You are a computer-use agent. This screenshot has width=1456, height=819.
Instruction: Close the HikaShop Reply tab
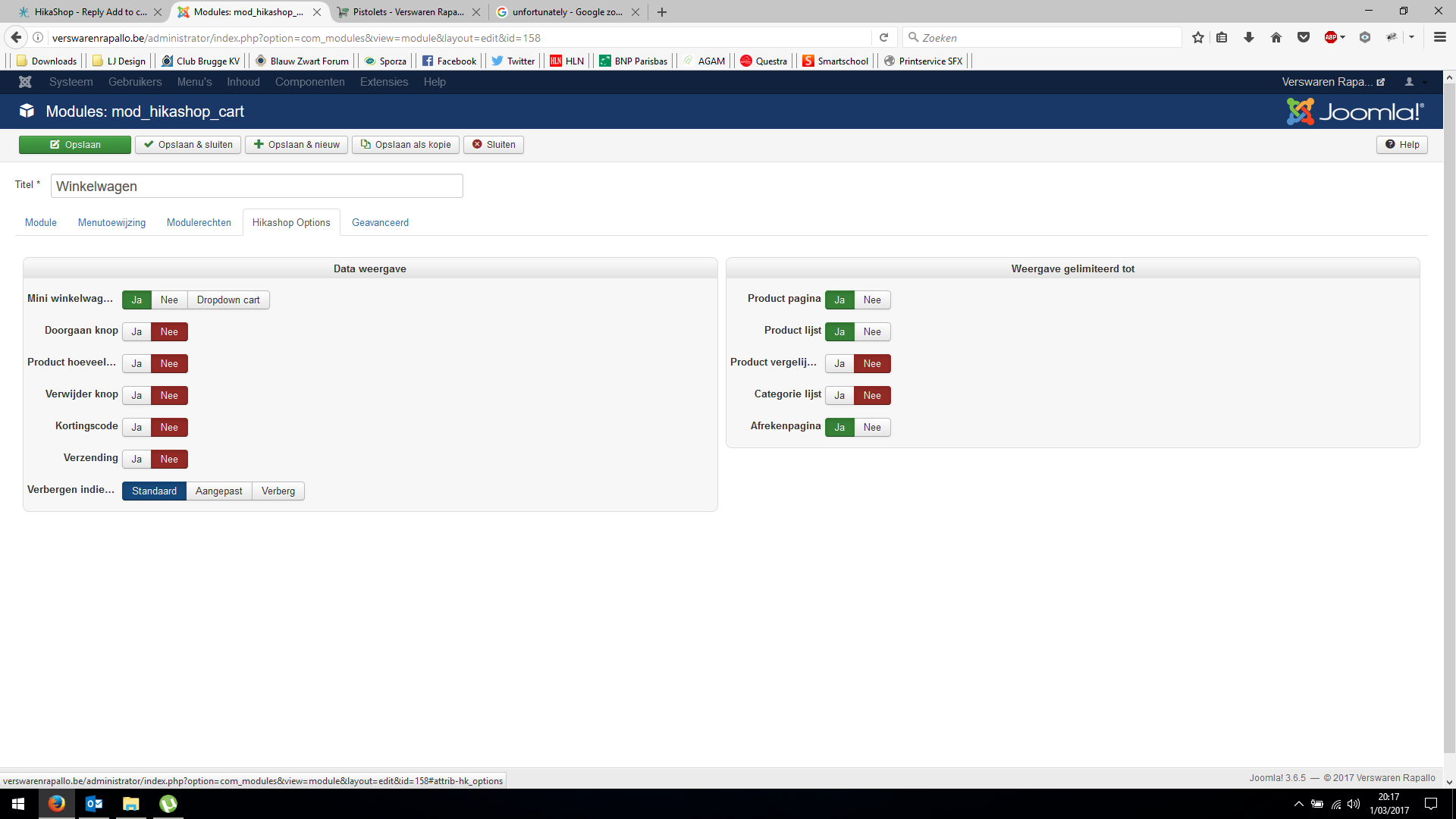pos(158,12)
